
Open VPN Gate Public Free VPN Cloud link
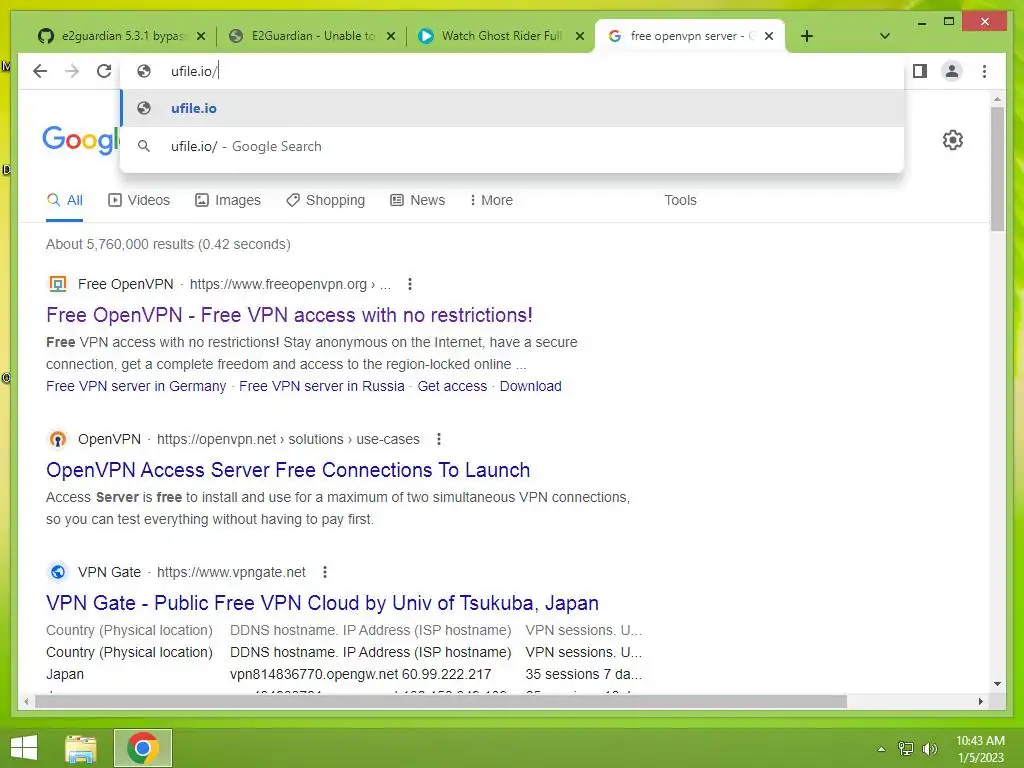pos(323,603)
